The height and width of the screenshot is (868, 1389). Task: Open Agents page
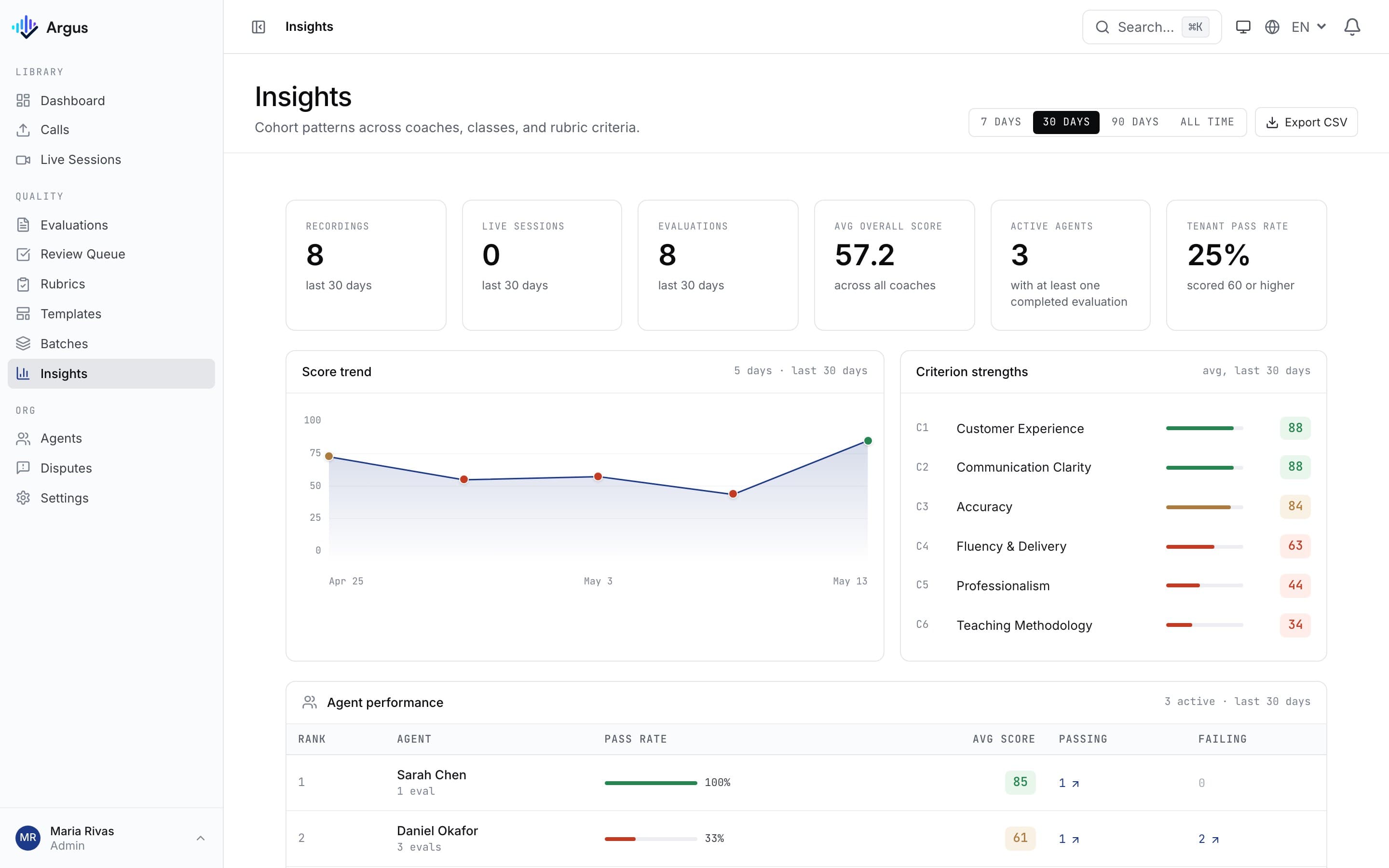point(111,439)
